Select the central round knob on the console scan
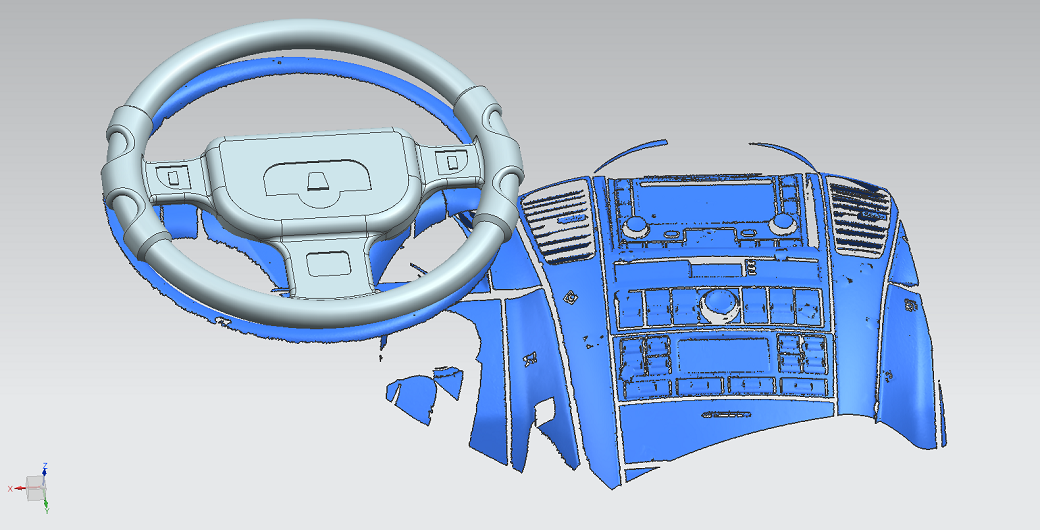The width and height of the screenshot is (1040, 530). tap(718, 303)
